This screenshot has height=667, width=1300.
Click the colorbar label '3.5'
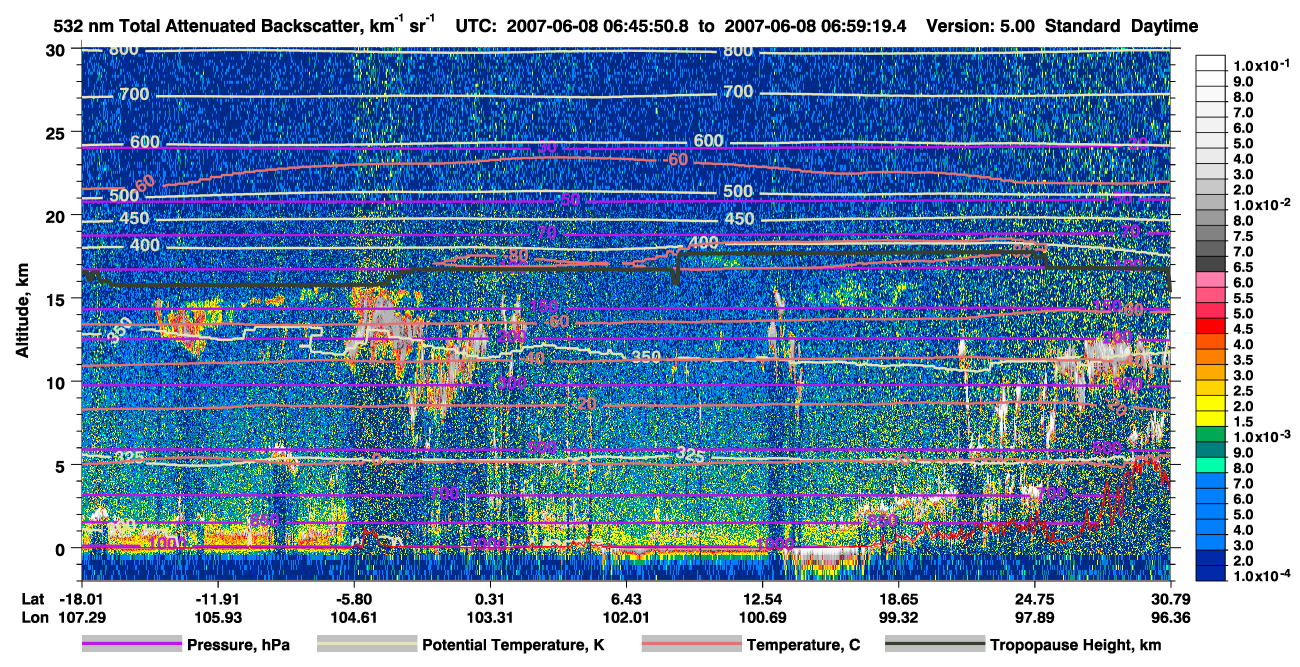[1243, 360]
